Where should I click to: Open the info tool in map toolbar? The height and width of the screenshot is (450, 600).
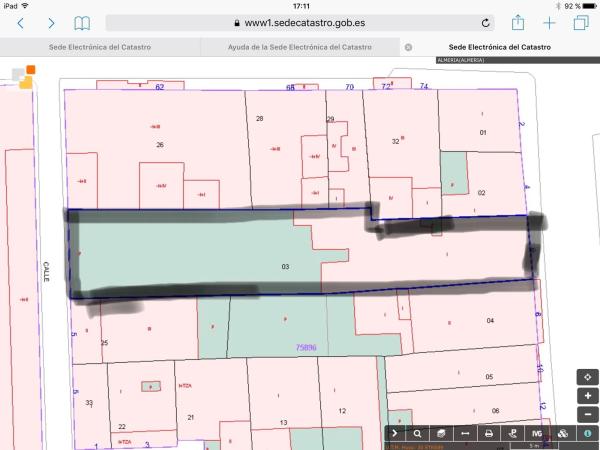586,433
